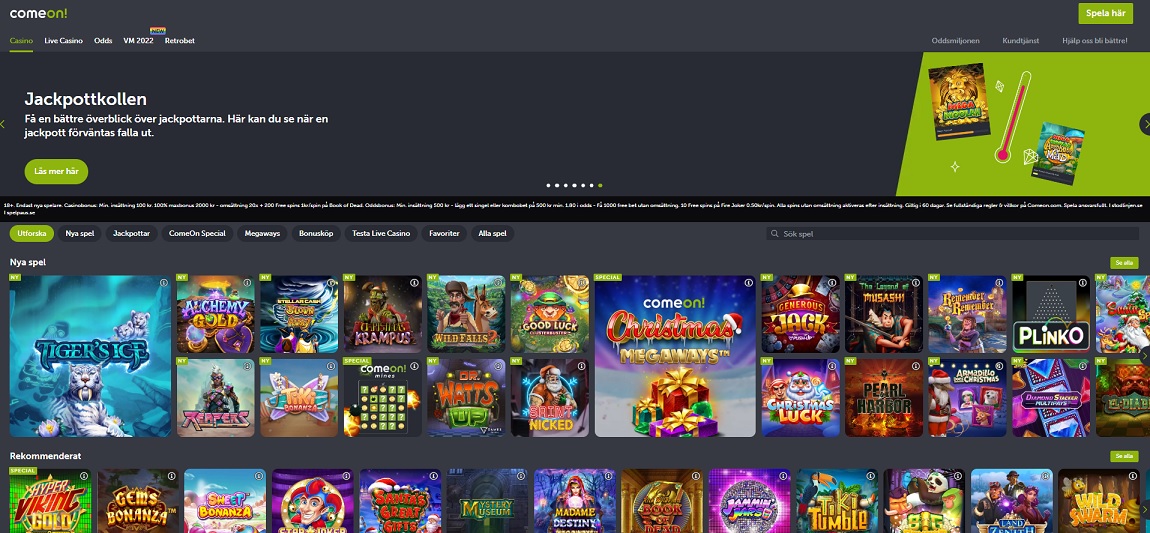Select the Bonusköp category filter
Viewport: 1150px width, 533px height.
pyautogui.click(x=316, y=233)
